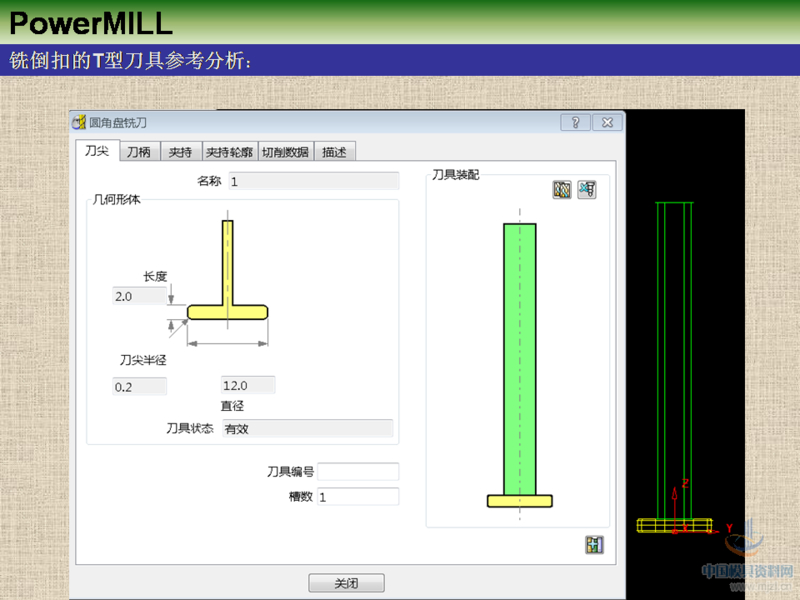Select the 刀尖 tab
The width and height of the screenshot is (800, 600).
[97, 151]
